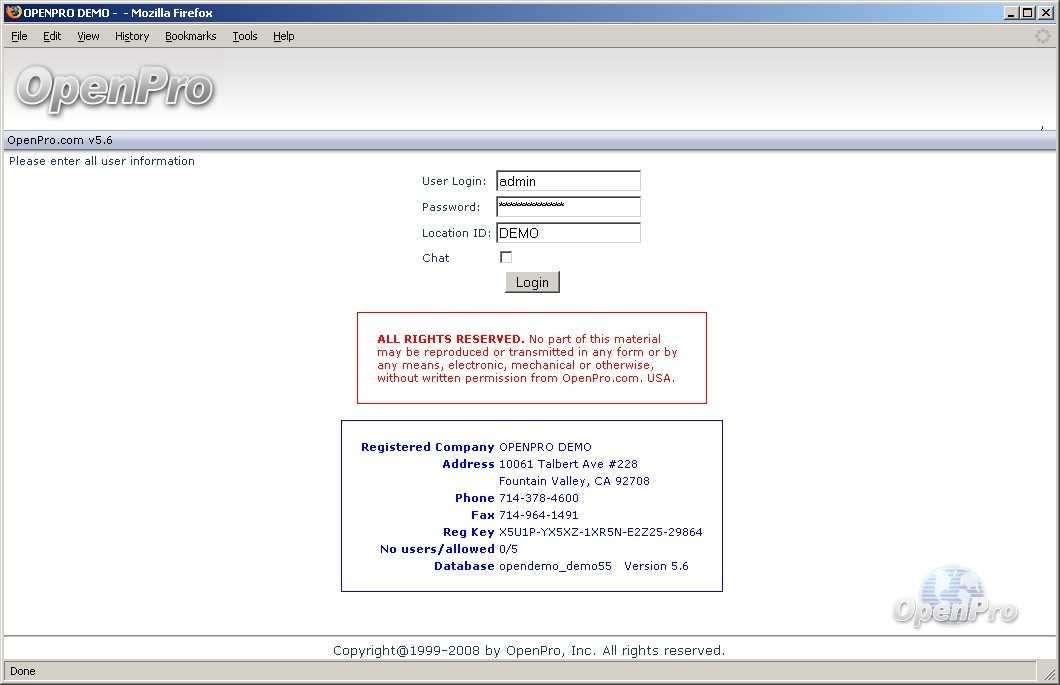1060x685 pixels.
Task: Grab the window resize grip in status bar
Action: (1049, 675)
